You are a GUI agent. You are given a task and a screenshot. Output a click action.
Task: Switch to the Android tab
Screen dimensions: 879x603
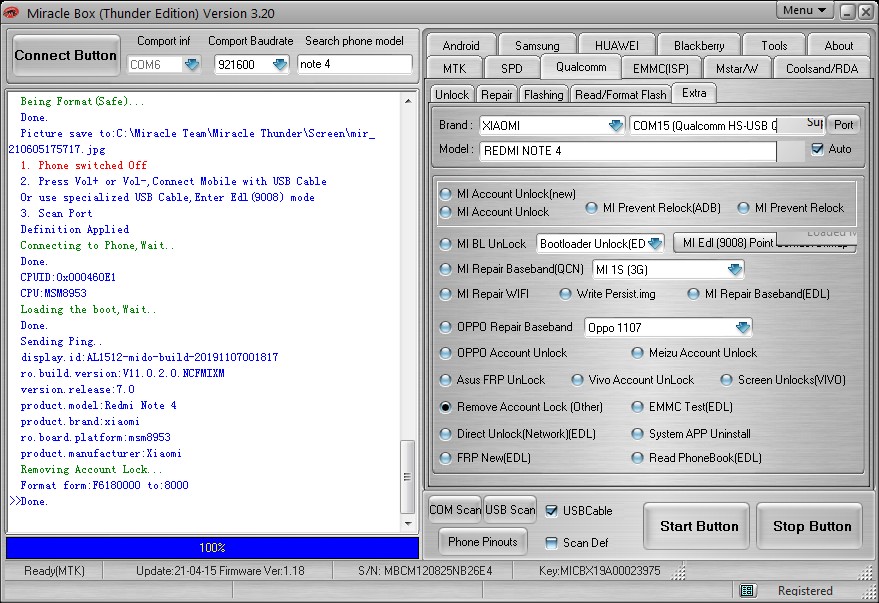click(x=461, y=45)
